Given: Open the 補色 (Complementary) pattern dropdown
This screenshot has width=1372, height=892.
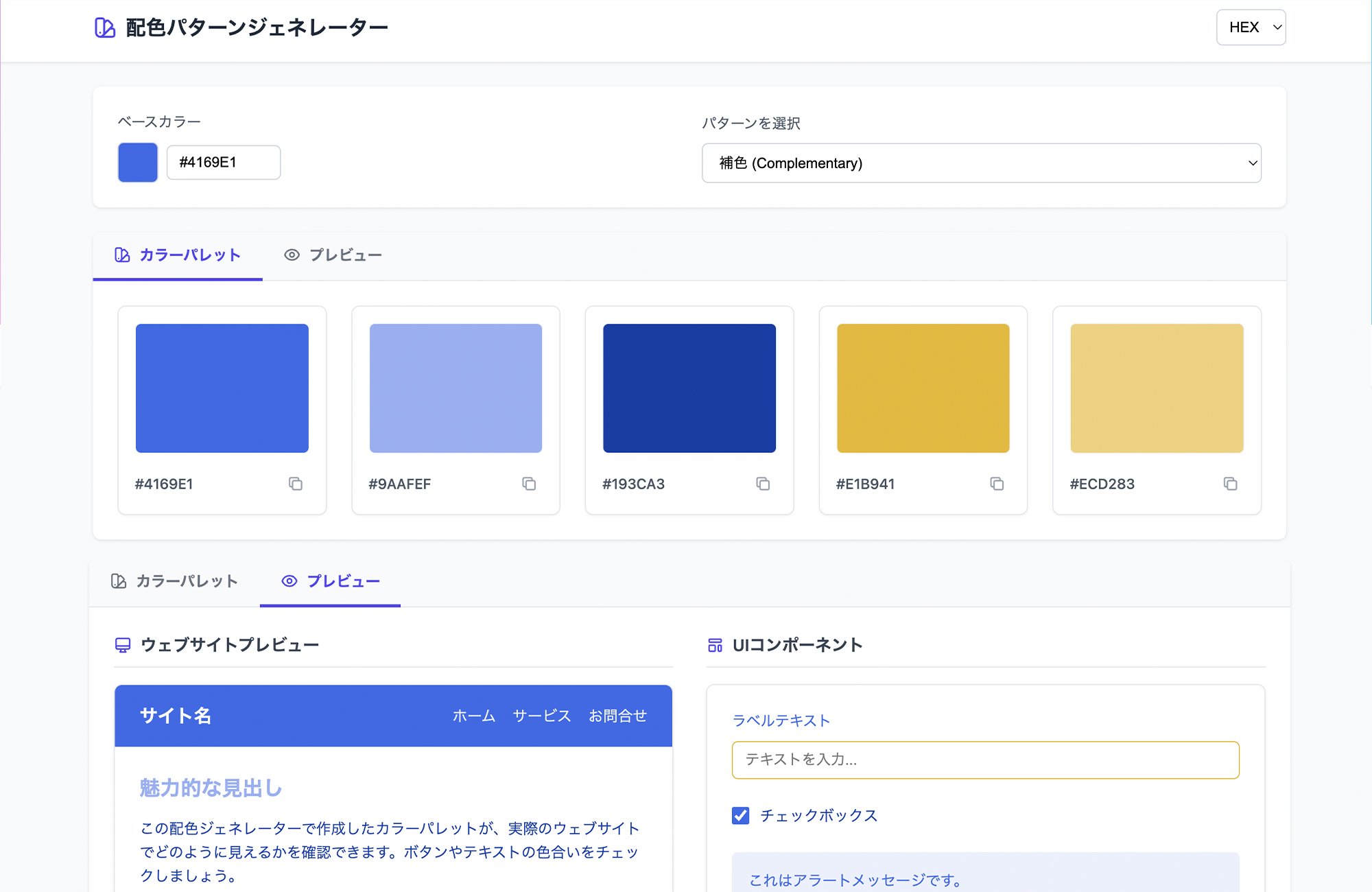Looking at the screenshot, I should tap(982, 163).
